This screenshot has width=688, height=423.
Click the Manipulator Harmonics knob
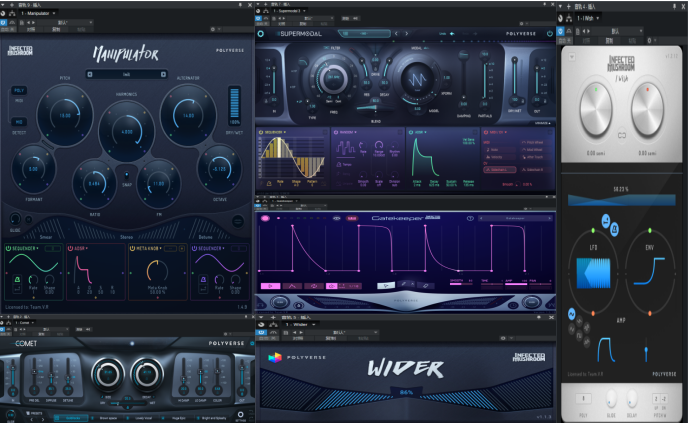127,131
